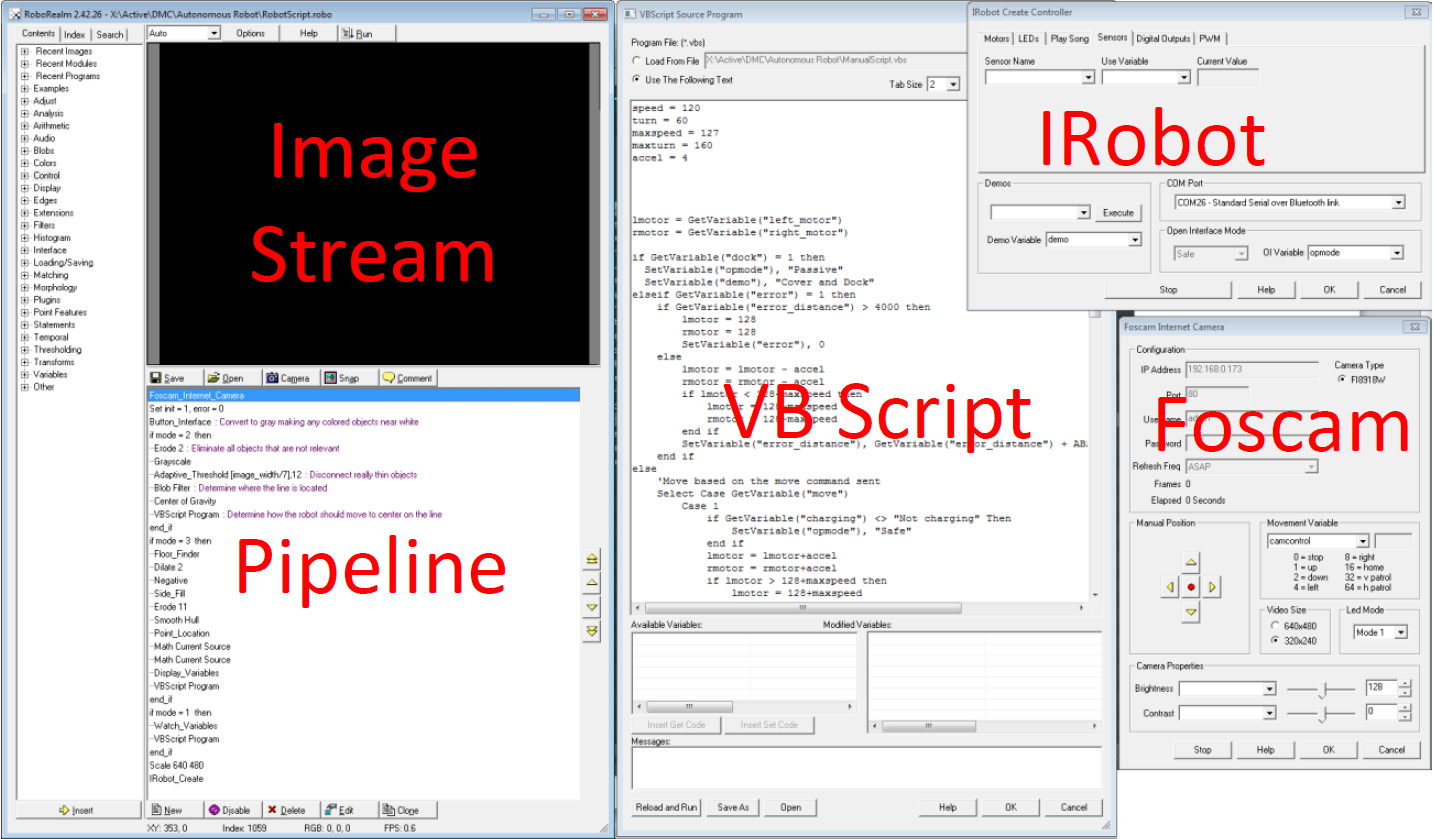The image size is (1434, 839).
Task: Select Load From File radio button
Action: tap(637, 61)
